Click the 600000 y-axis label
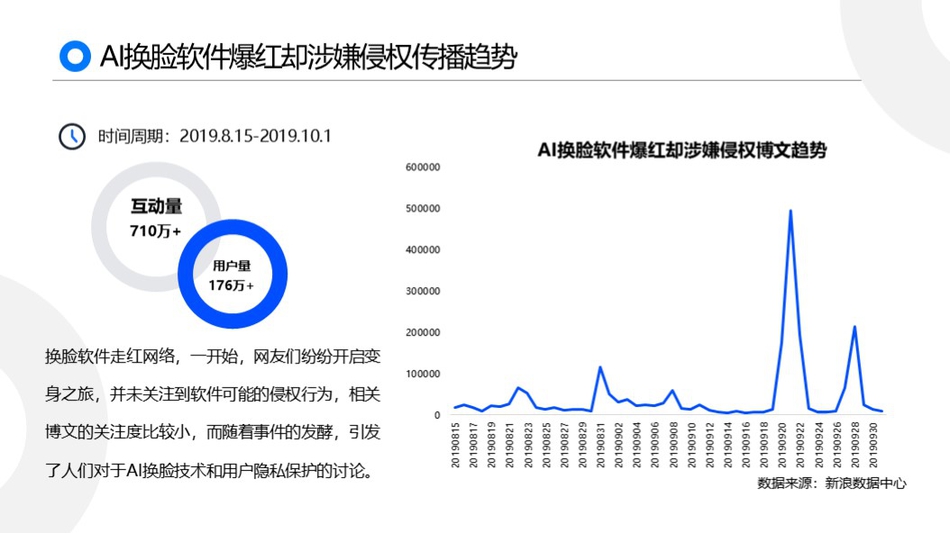The height and width of the screenshot is (533, 950). tap(423, 167)
